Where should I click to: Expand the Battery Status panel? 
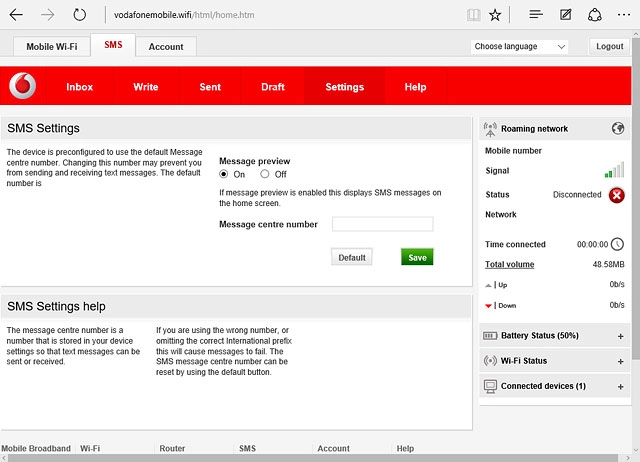pos(621,336)
